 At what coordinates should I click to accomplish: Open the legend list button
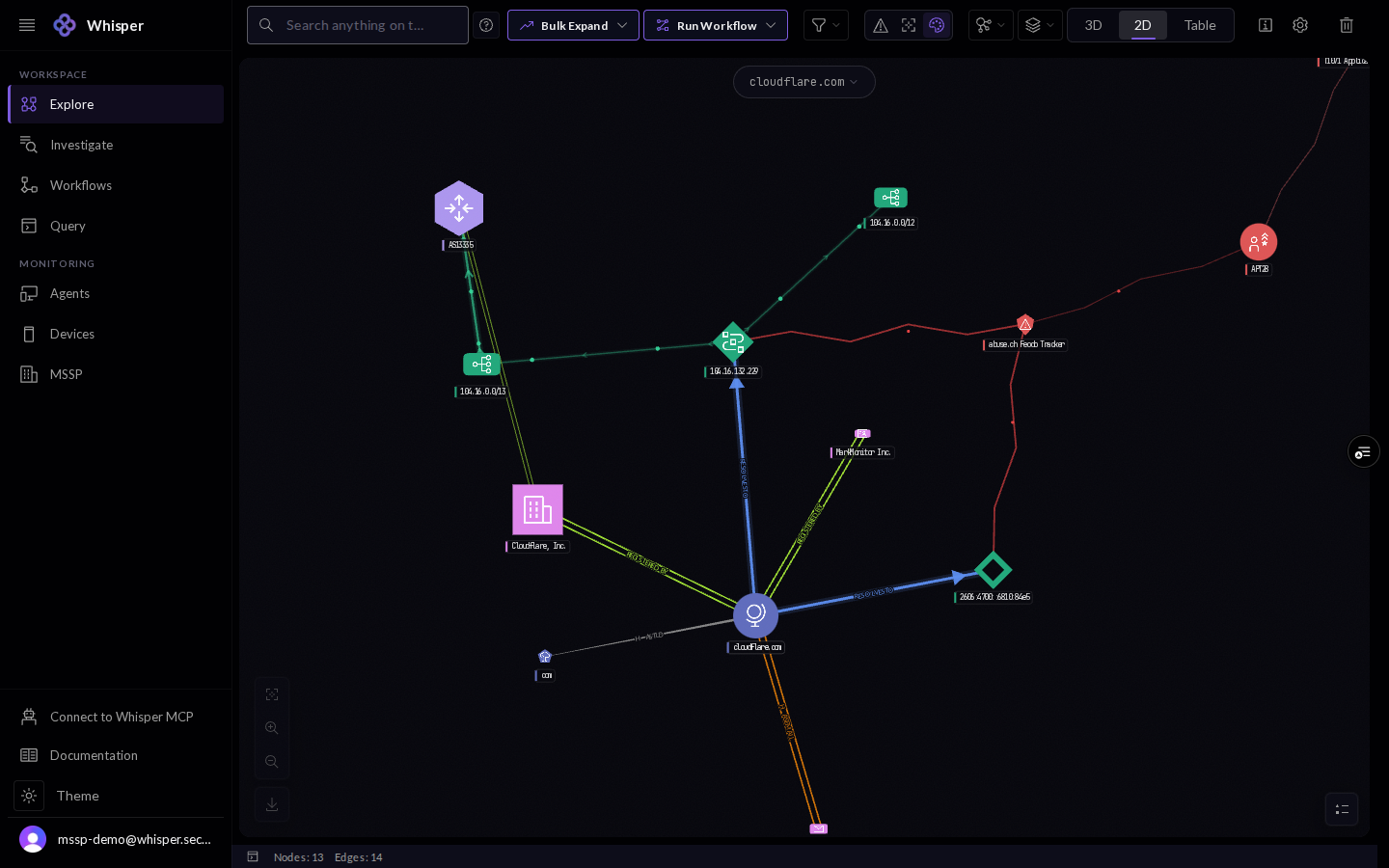[x=1342, y=809]
